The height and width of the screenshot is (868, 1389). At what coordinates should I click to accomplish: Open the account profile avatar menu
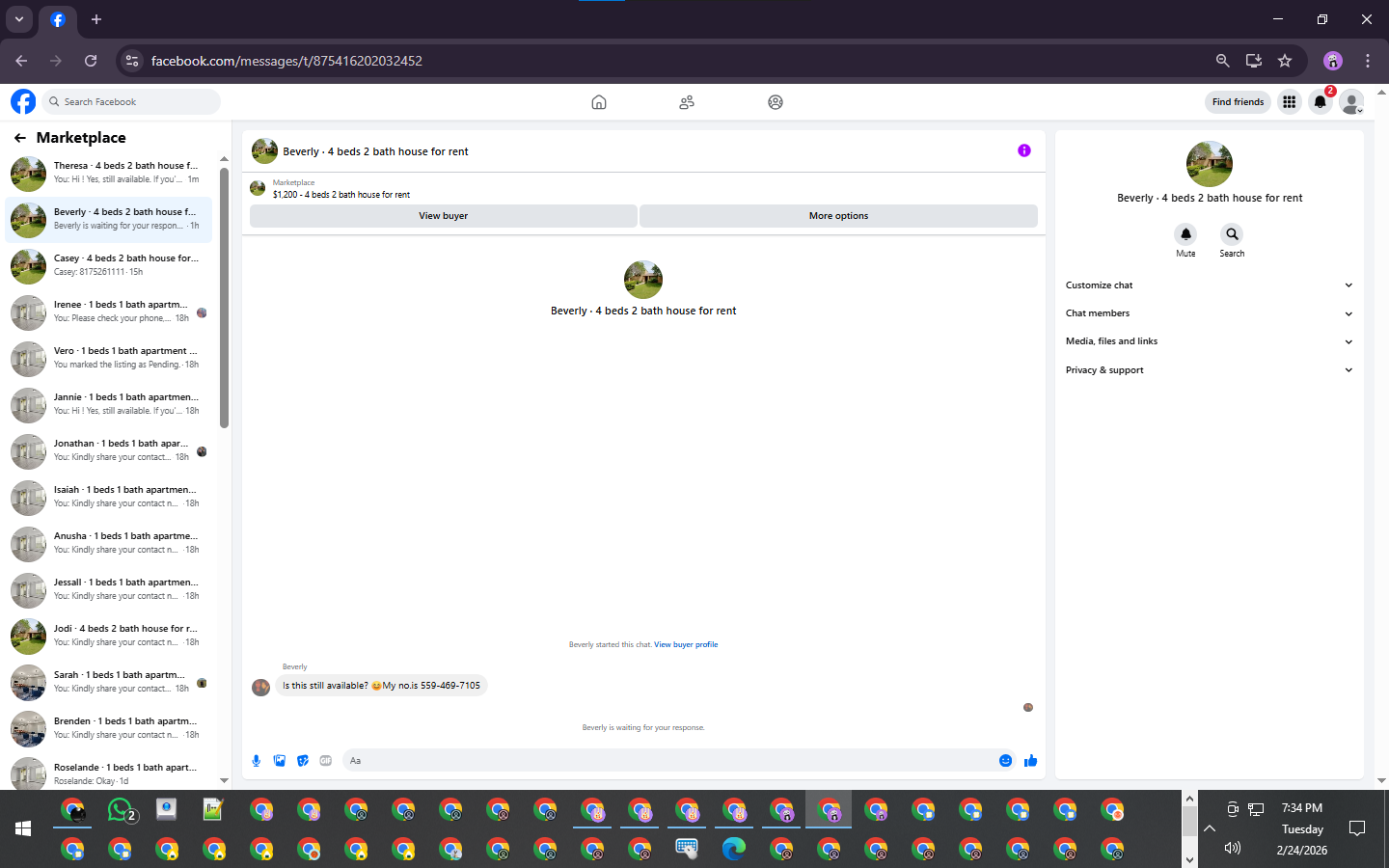click(x=1352, y=101)
